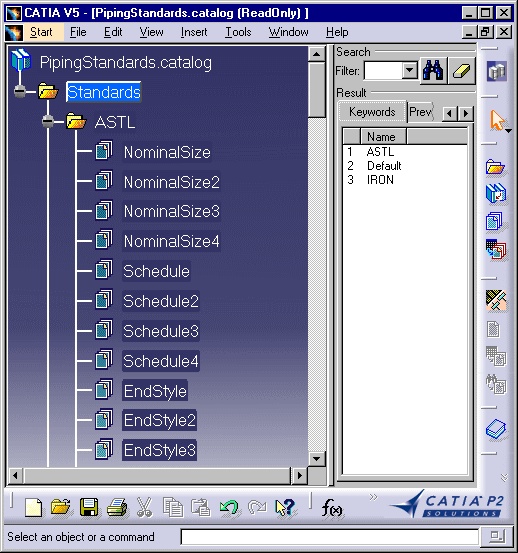Open the Insert menu

tap(194, 32)
